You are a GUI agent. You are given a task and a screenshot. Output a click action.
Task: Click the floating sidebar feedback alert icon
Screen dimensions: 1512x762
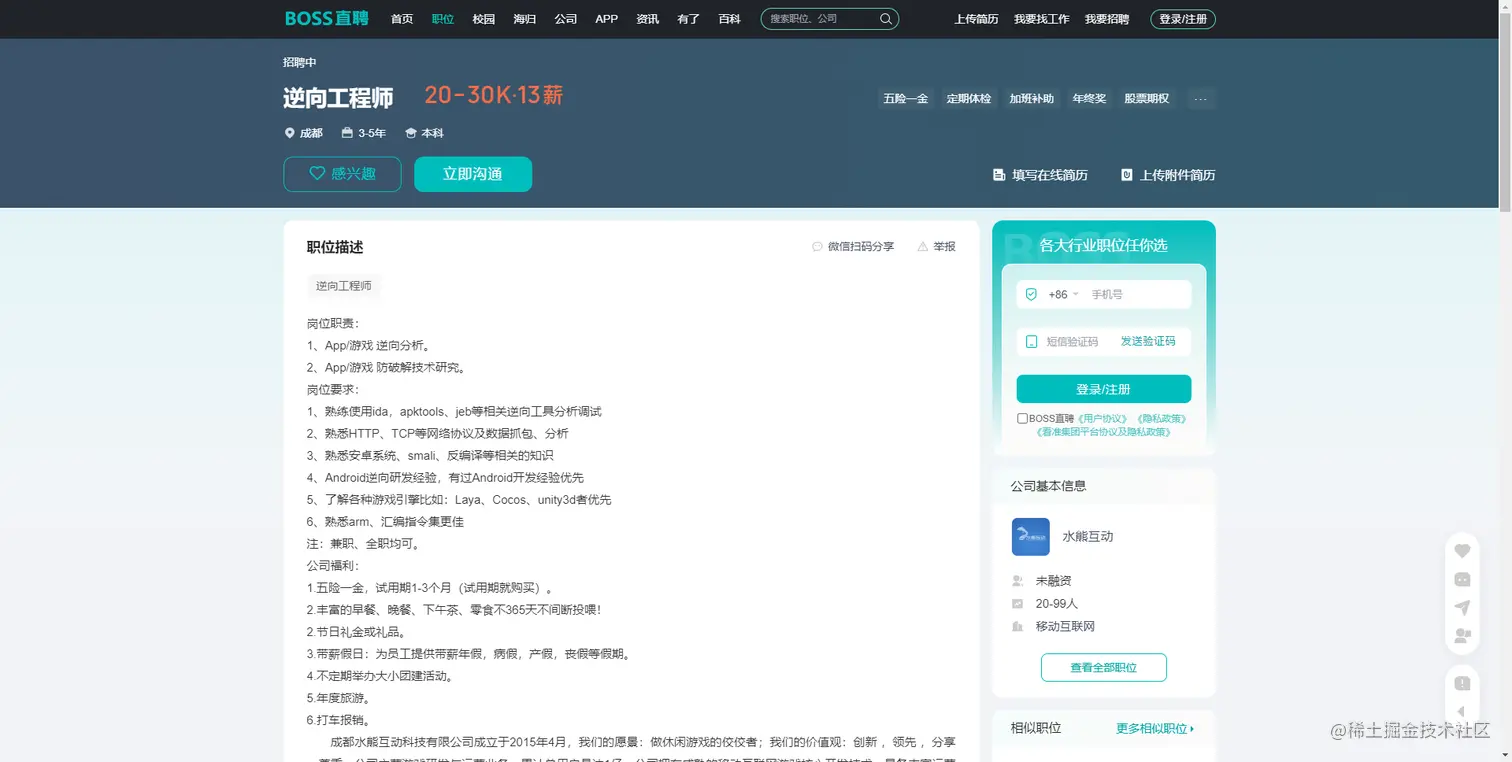(x=1462, y=683)
